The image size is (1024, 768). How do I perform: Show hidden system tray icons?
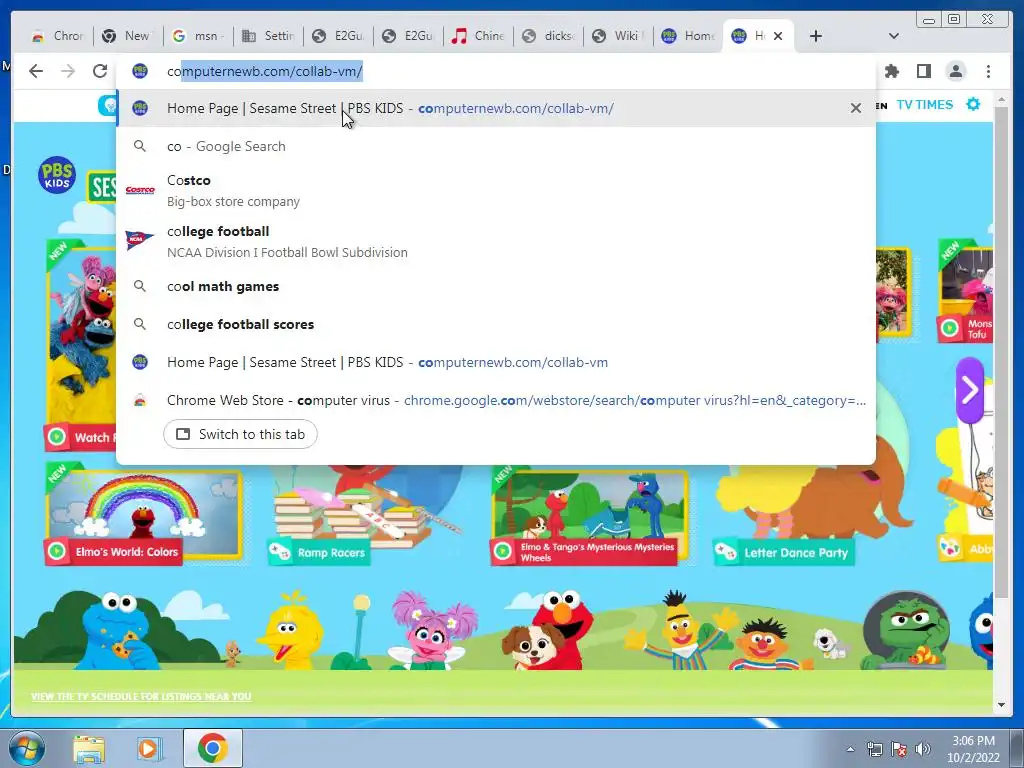point(850,749)
